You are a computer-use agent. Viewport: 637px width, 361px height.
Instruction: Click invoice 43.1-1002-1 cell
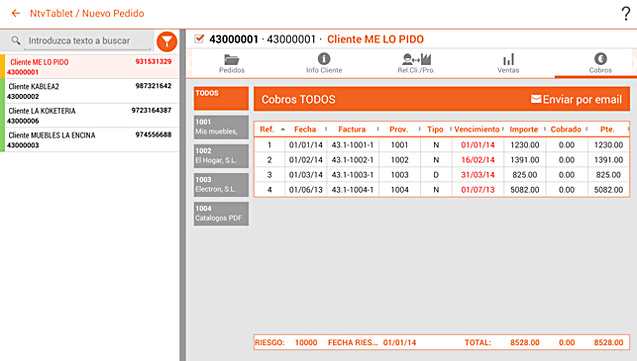click(353, 160)
